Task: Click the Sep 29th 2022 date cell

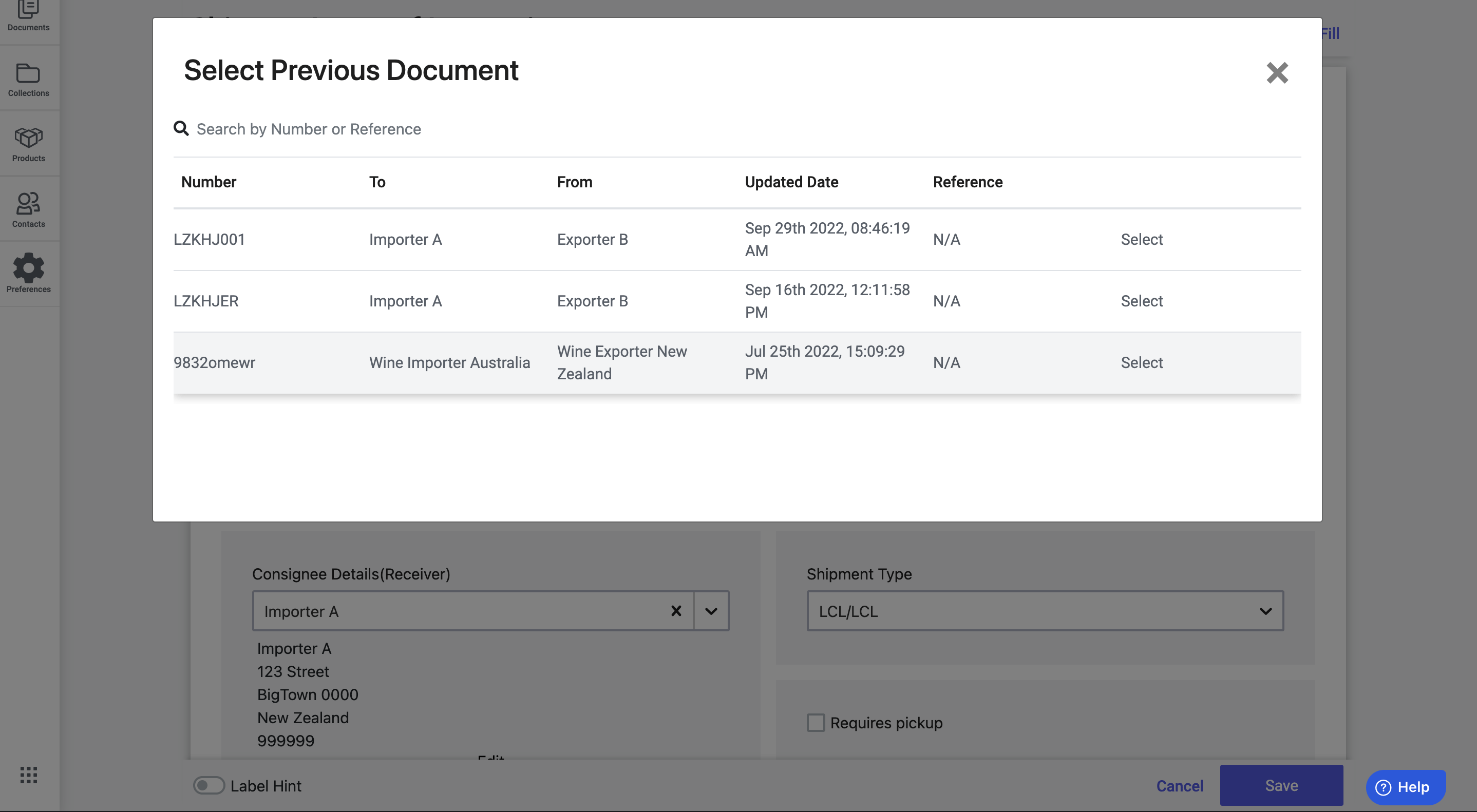Action: 827,240
